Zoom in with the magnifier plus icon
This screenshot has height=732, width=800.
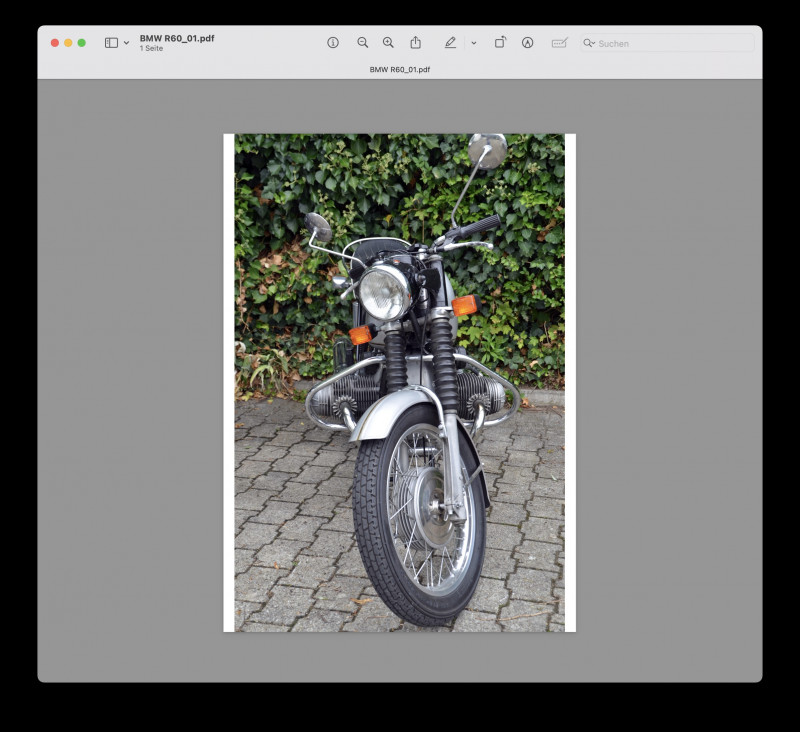tap(388, 43)
